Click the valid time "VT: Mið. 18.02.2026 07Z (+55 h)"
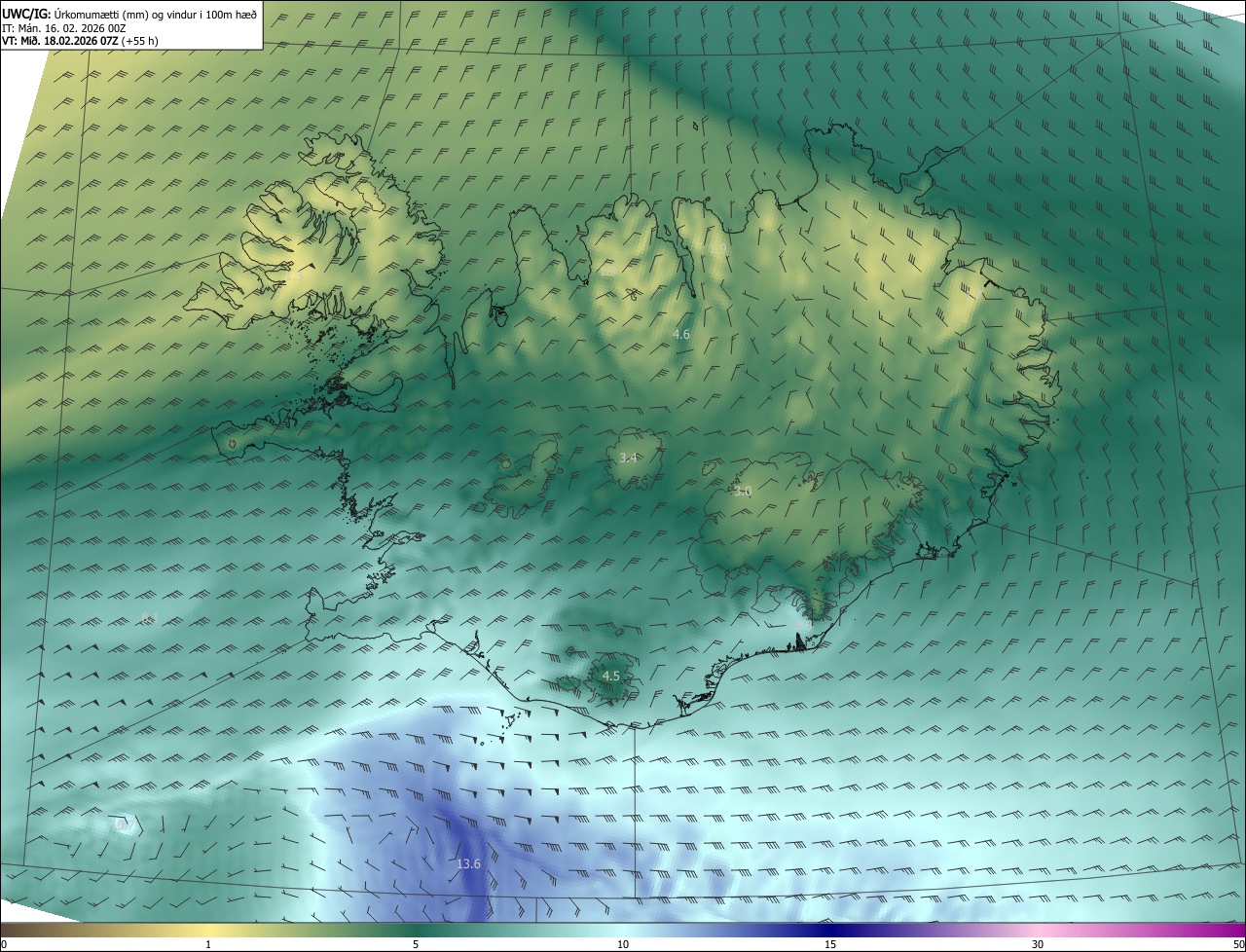 [80, 41]
